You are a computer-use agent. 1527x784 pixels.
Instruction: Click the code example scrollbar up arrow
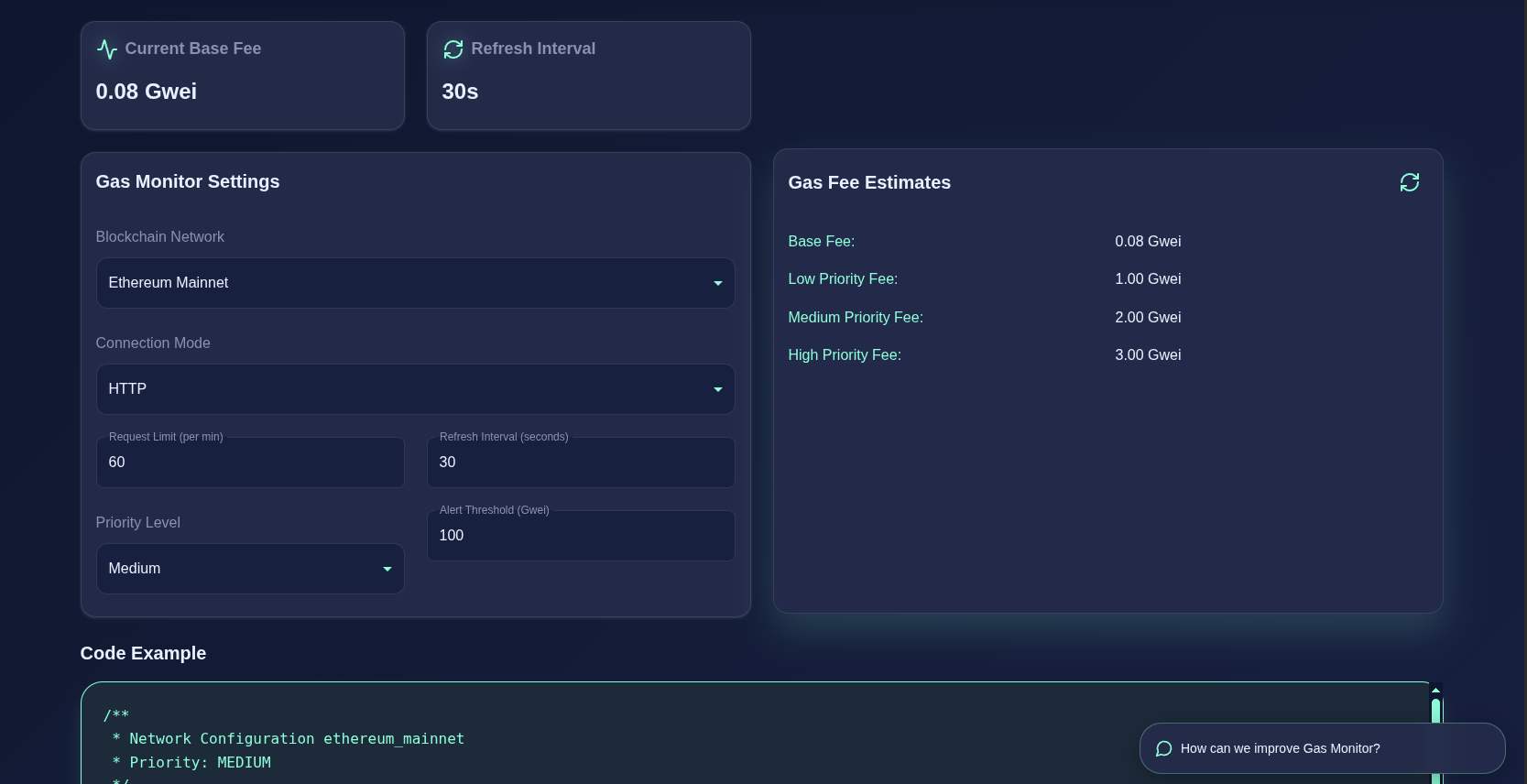pyautogui.click(x=1435, y=691)
